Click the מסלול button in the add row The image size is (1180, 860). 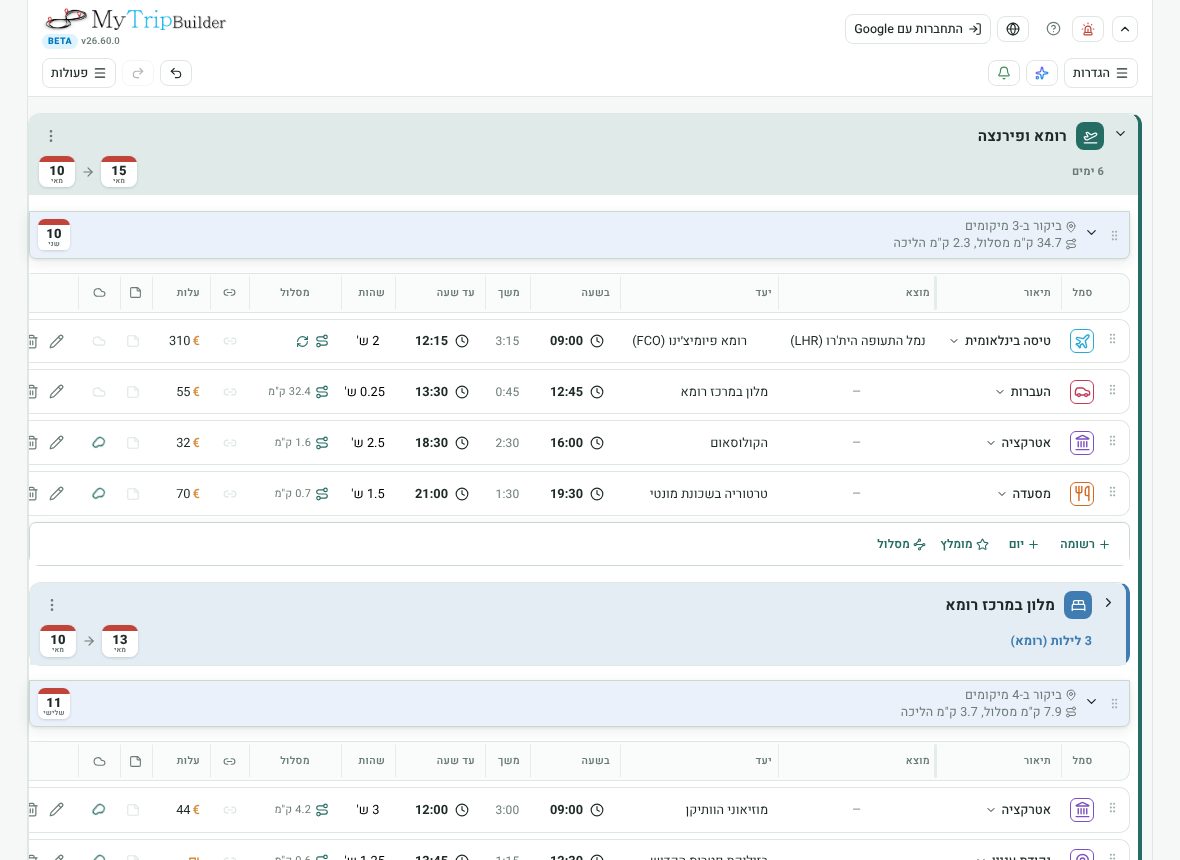(901, 544)
